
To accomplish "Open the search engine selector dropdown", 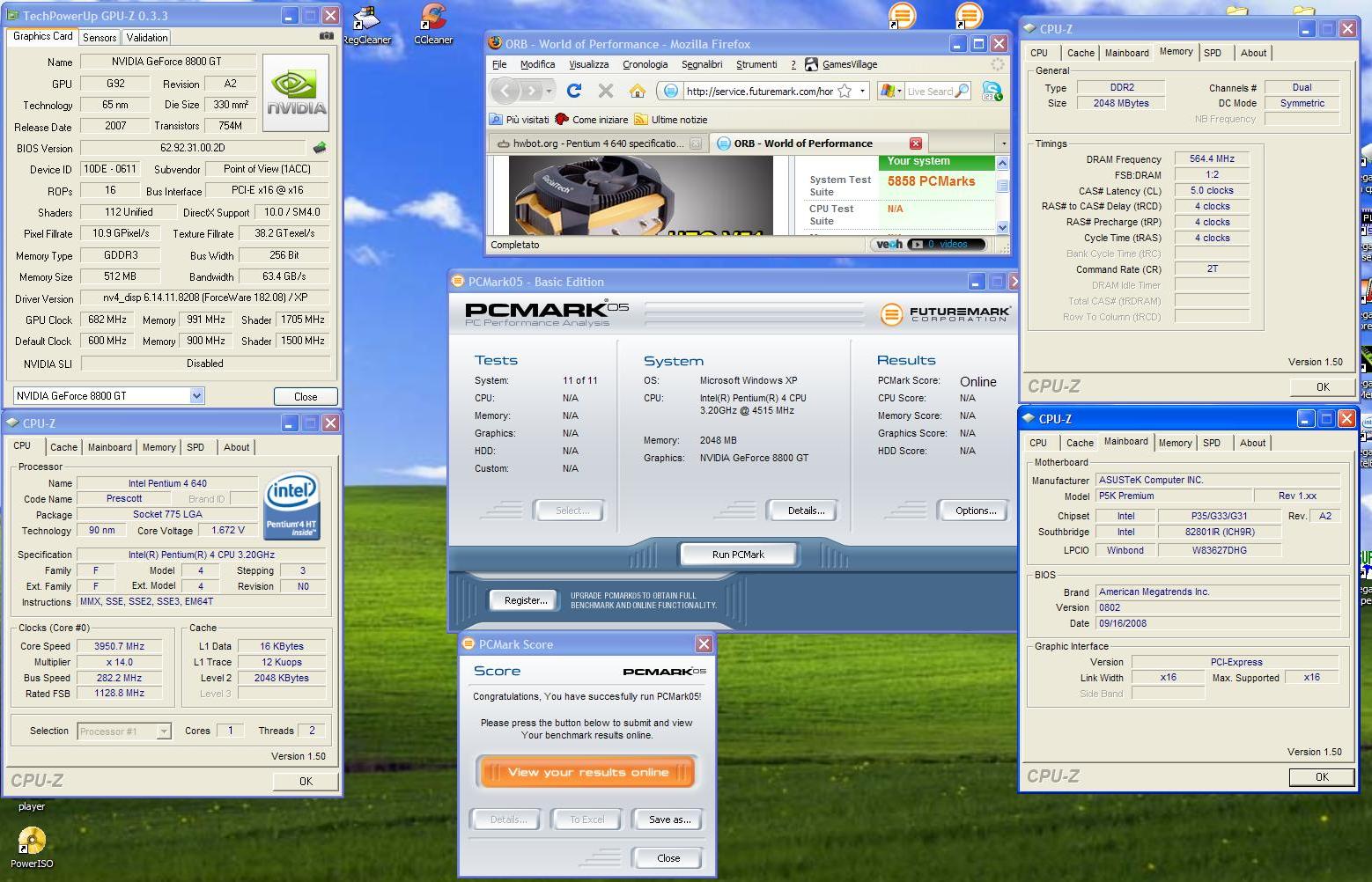I will click(891, 91).
